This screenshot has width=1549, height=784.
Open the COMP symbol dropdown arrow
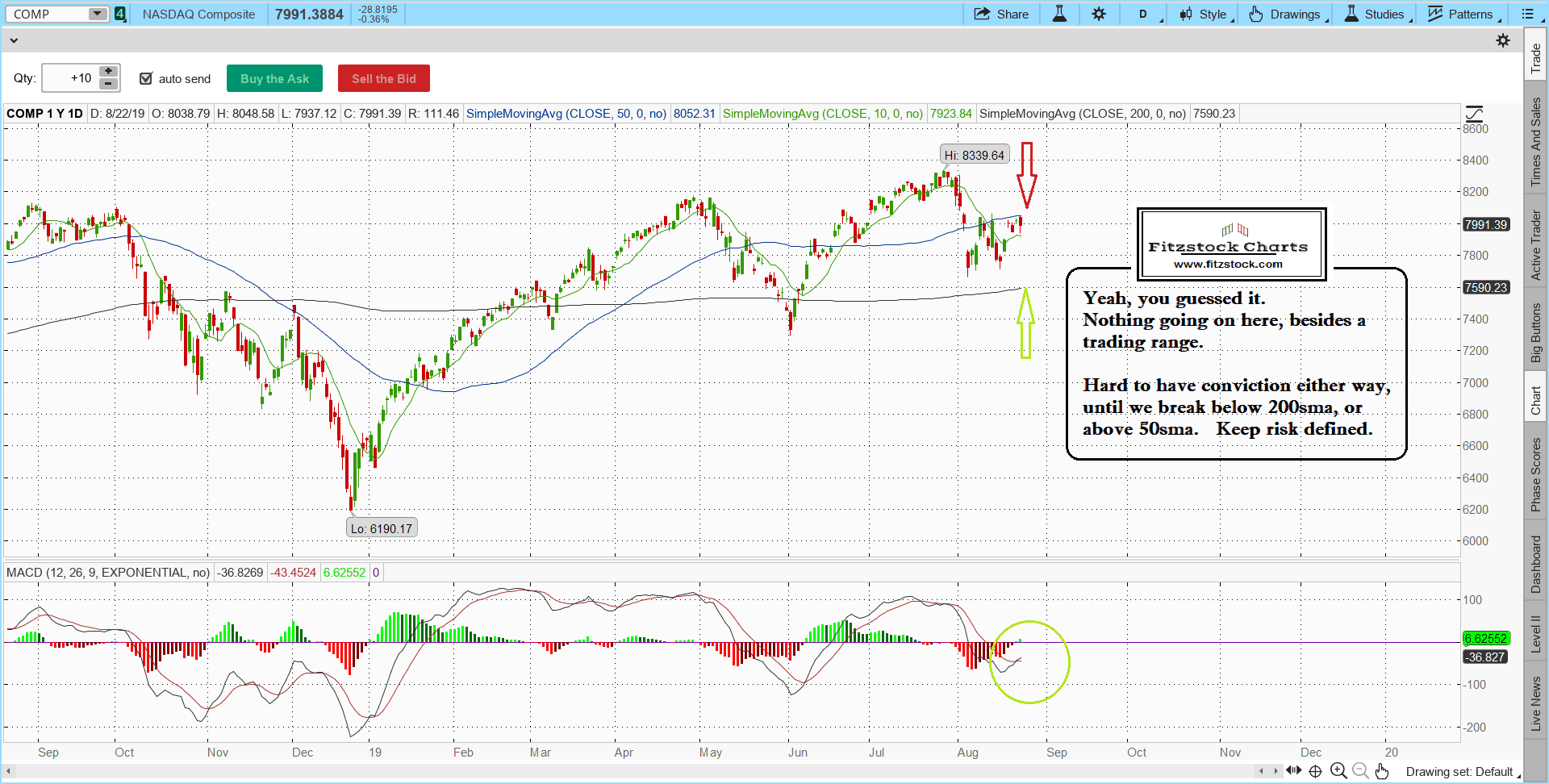[97, 14]
